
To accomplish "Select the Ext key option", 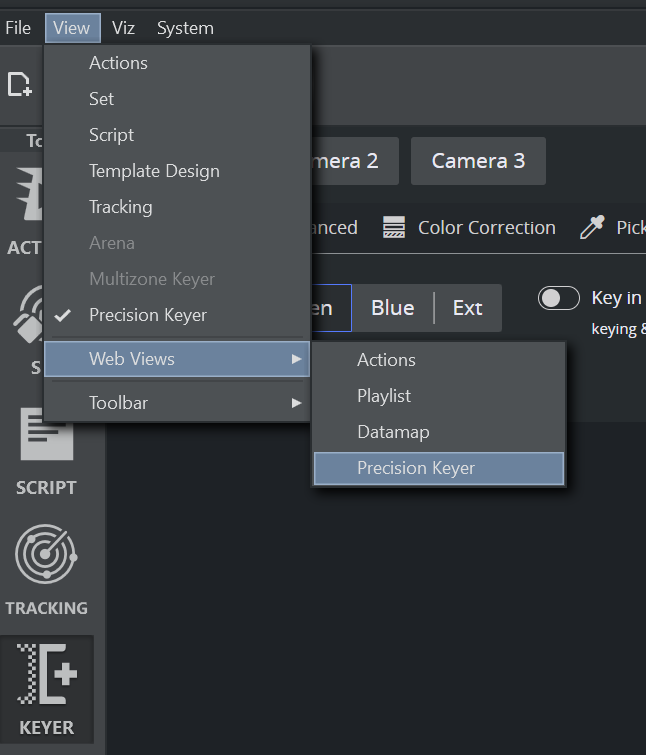I will pos(467,308).
